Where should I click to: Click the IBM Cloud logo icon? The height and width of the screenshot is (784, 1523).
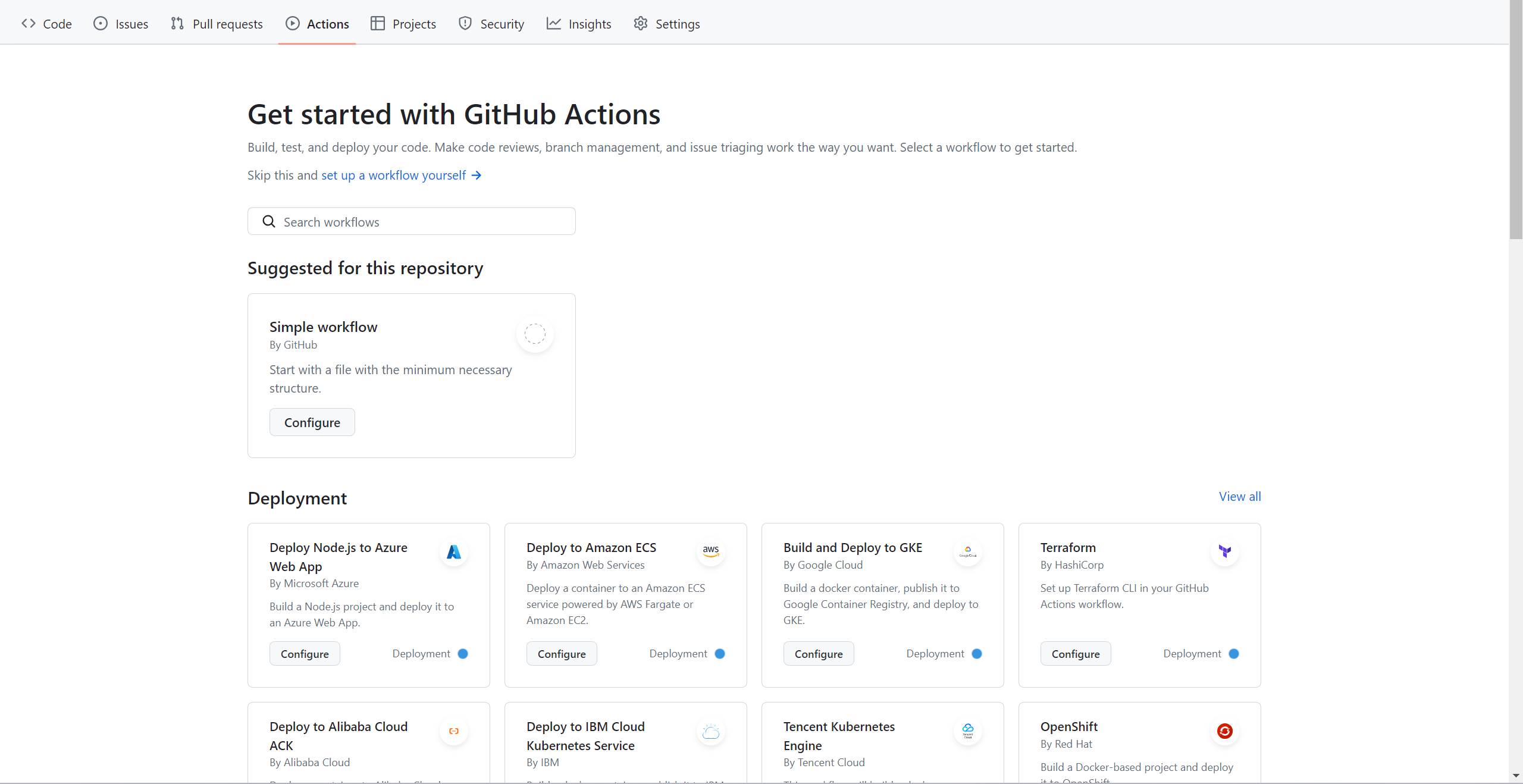click(711, 731)
